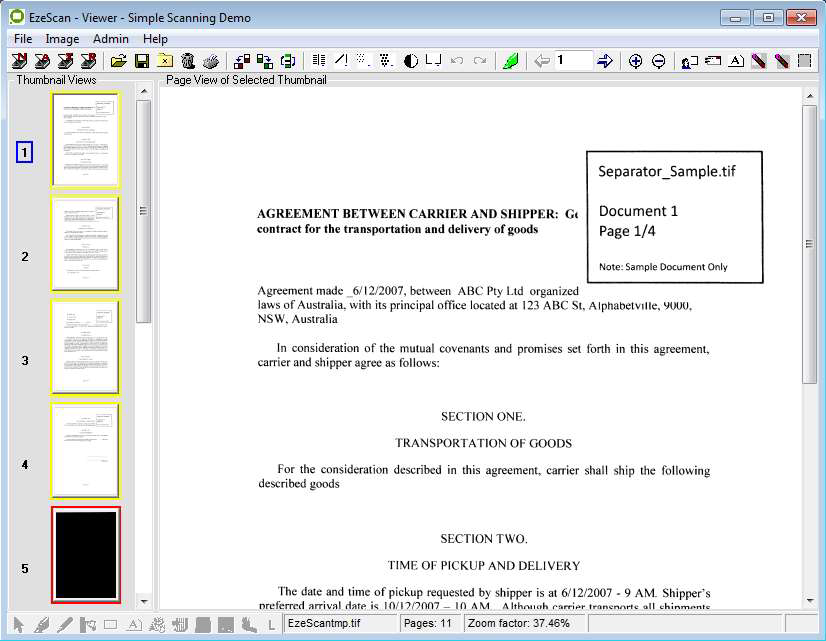Click page view scroll up arrow

[810, 94]
